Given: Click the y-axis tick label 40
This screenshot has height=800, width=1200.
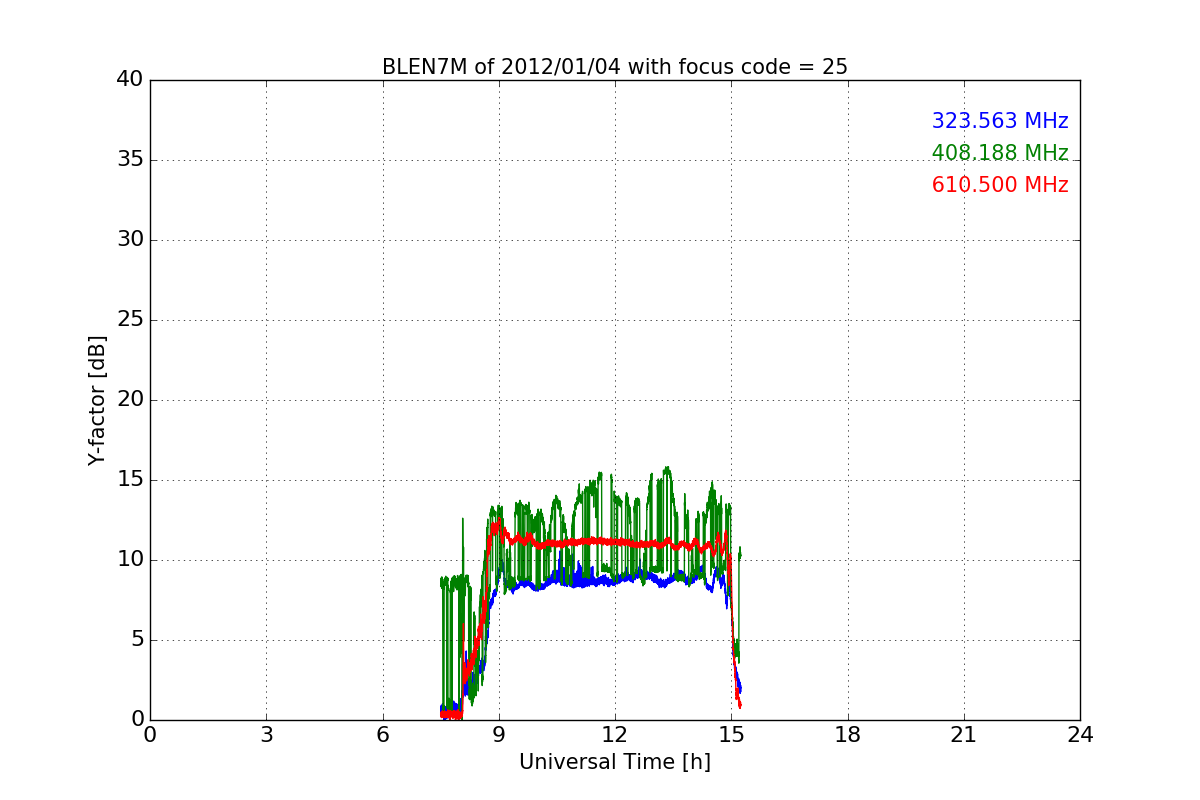Looking at the screenshot, I should [x=130, y=80].
